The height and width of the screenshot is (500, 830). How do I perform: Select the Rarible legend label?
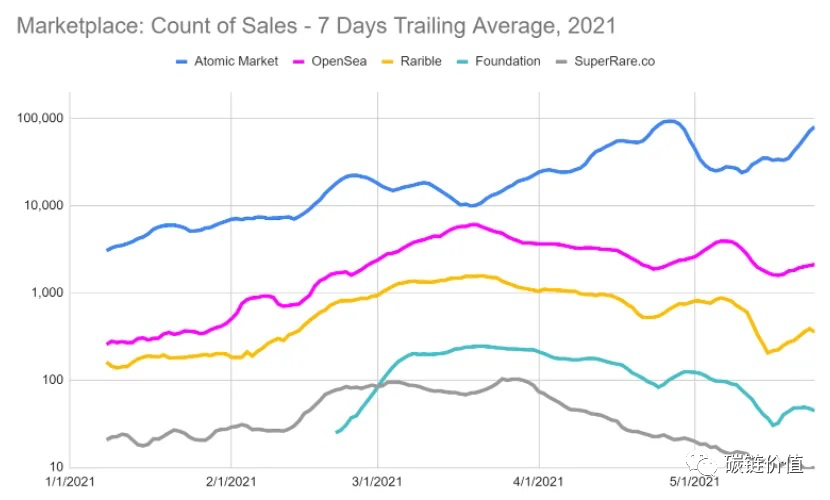(421, 61)
